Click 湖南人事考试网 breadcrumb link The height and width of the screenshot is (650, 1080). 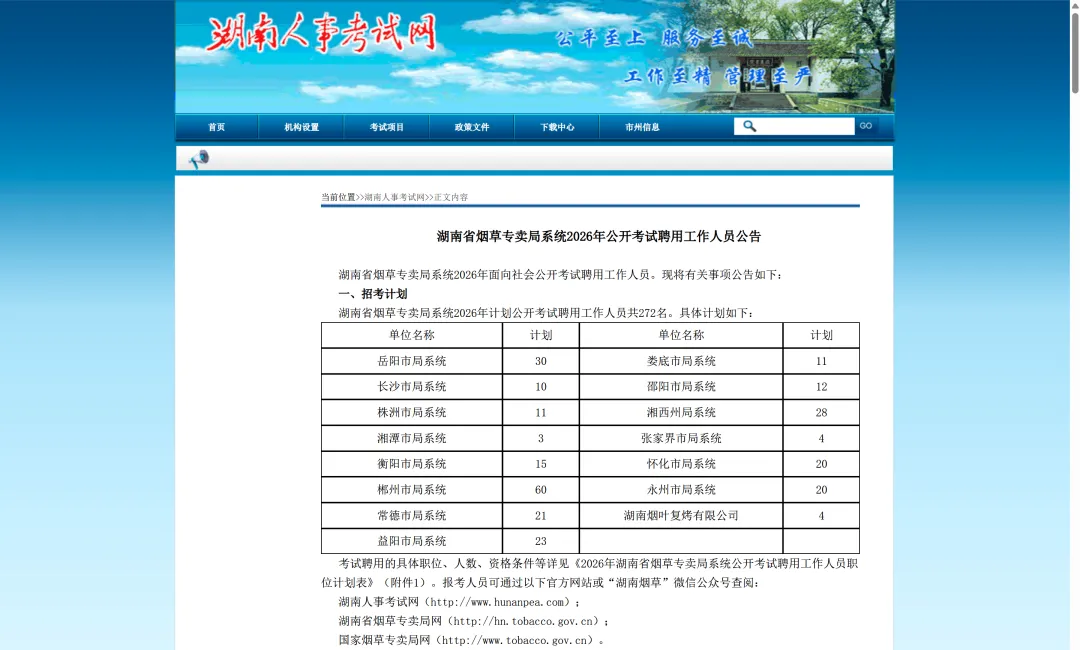click(395, 198)
